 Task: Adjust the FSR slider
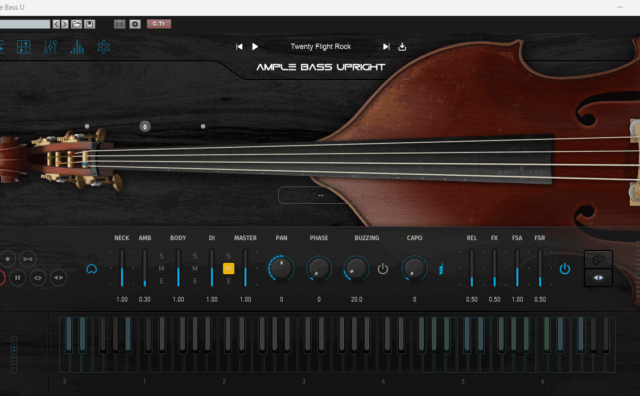click(x=540, y=268)
